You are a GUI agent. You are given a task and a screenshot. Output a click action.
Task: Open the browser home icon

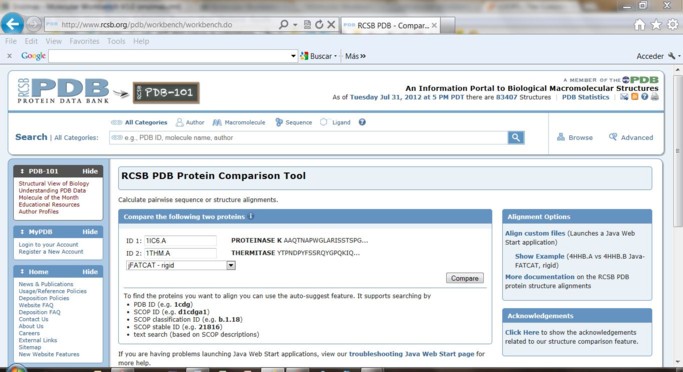[x=639, y=25]
